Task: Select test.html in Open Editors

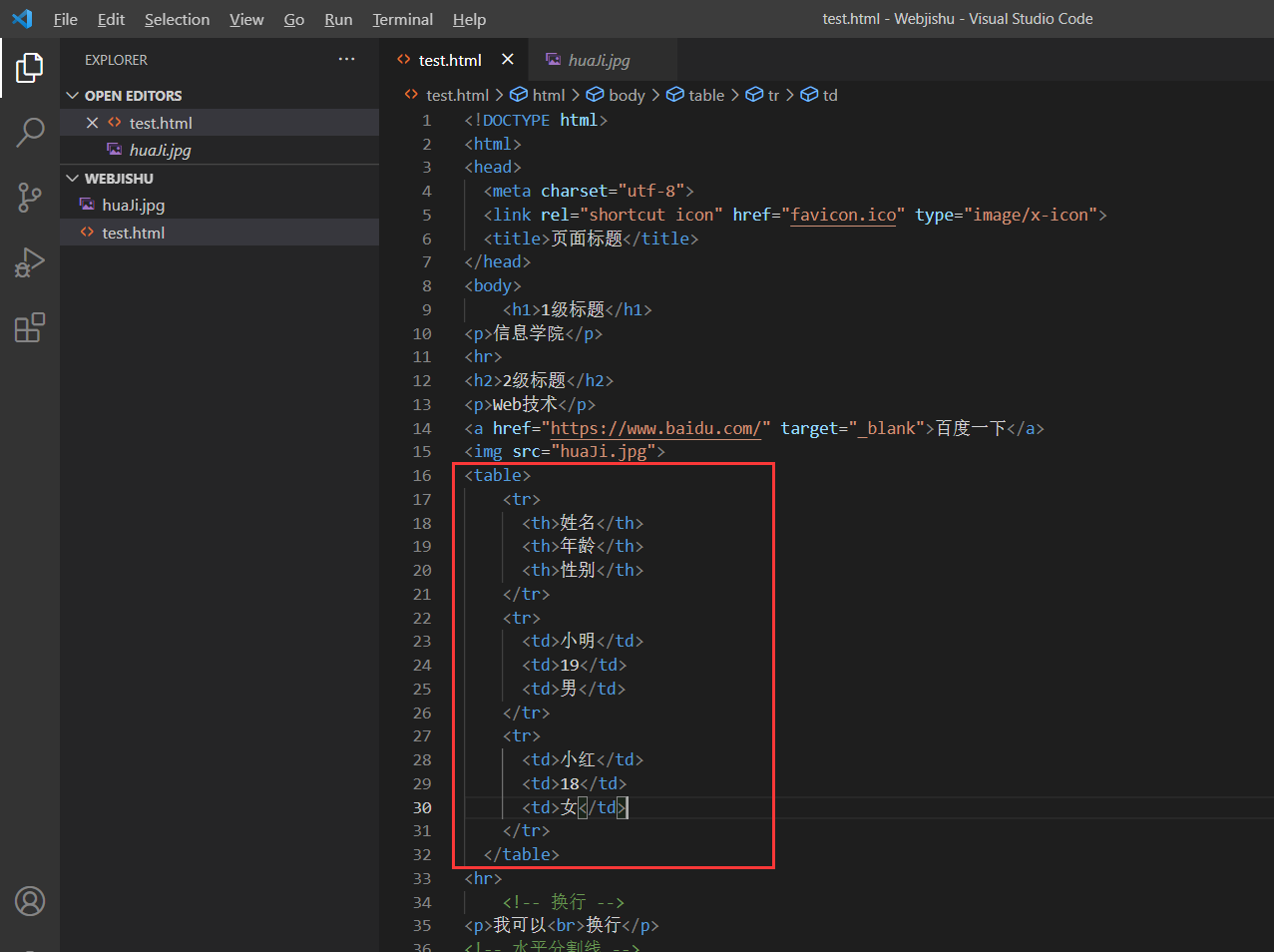Action: 219,123
